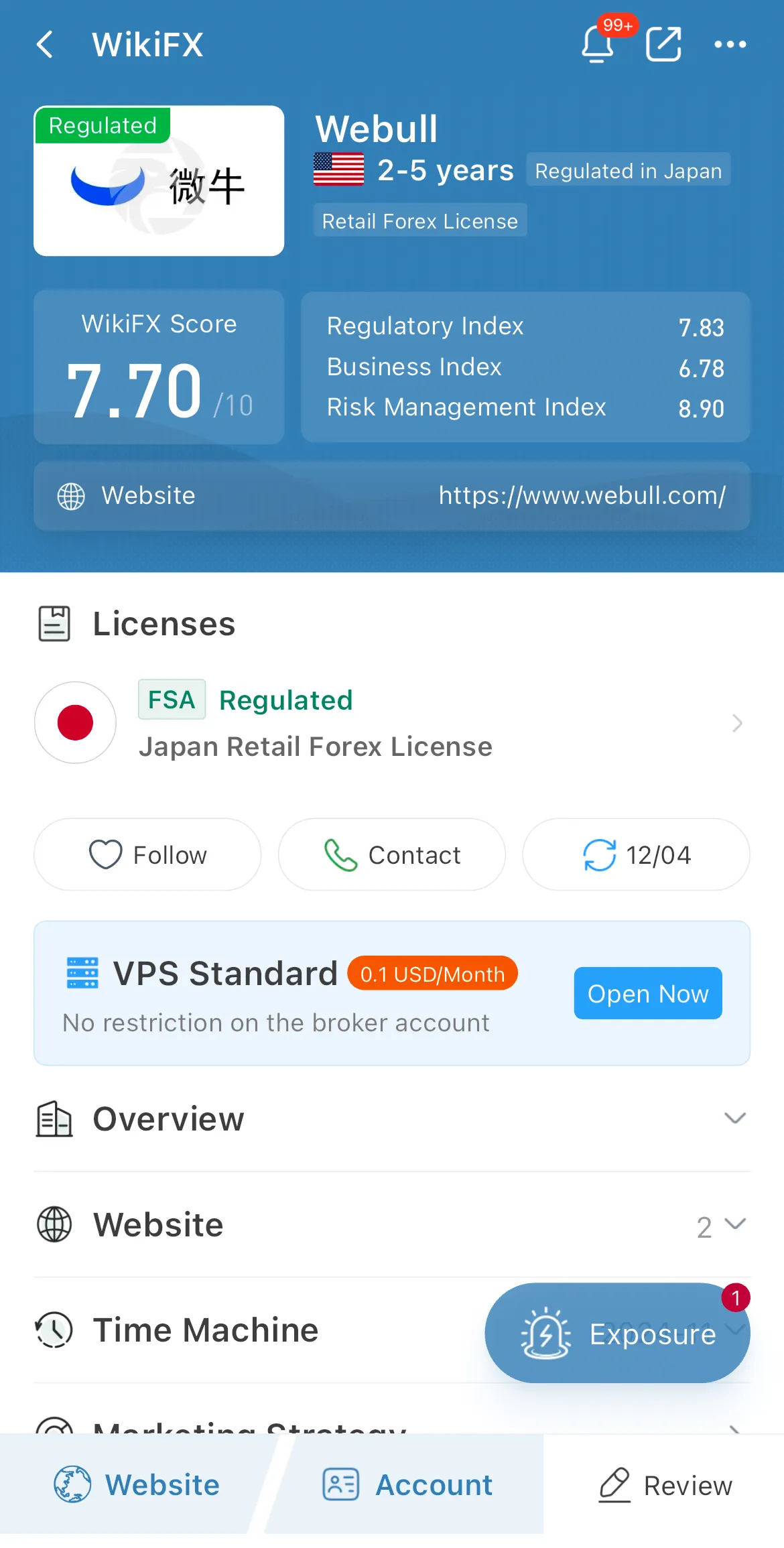The image size is (784, 1548).
Task: Tap the VPS Standard server icon
Action: (82, 973)
